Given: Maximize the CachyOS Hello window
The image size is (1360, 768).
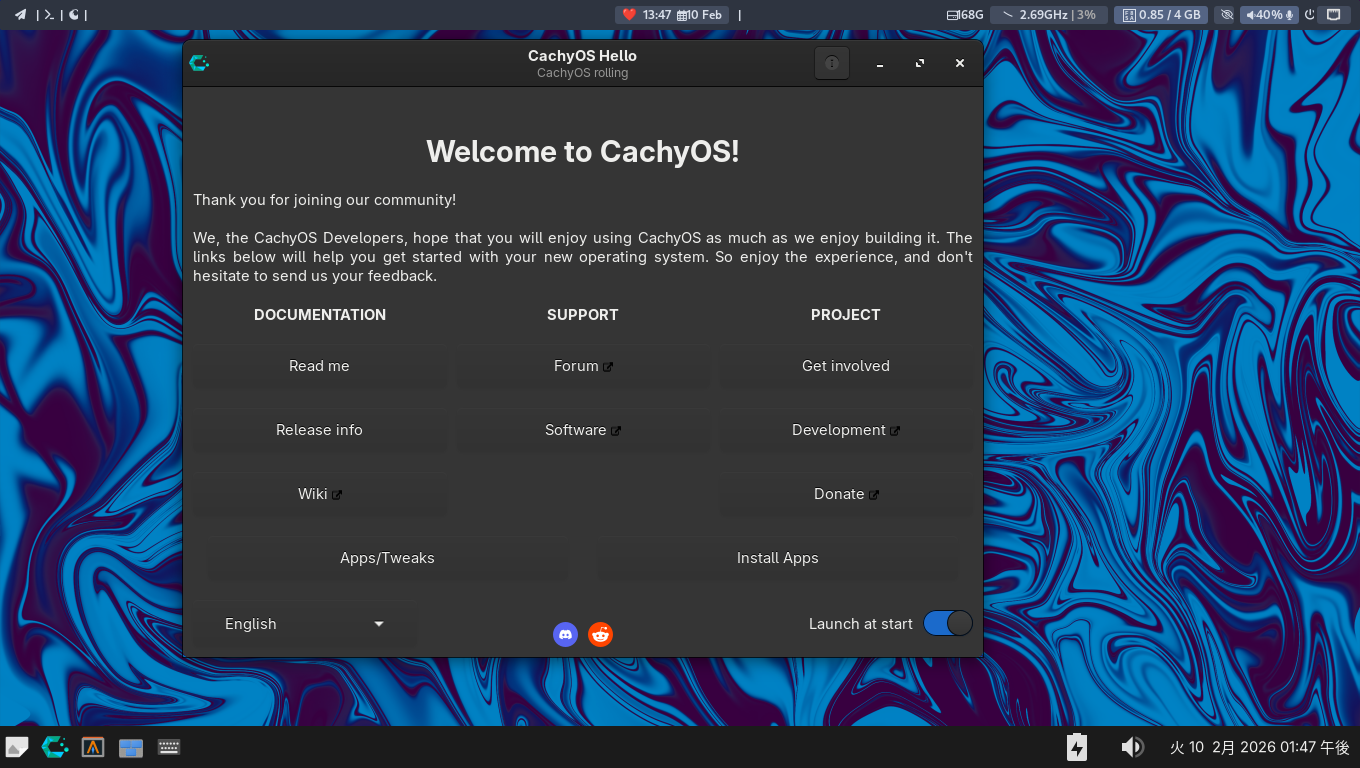Looking at the screenshot, I should tap(920, 63).
